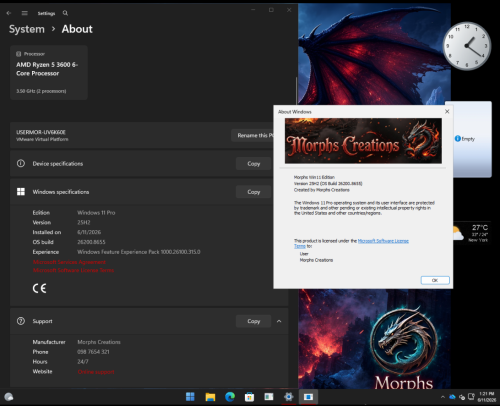The image size is (500, 406).
Task: Open Microsoft Edge from the taskbar
Action: (230, 397)
